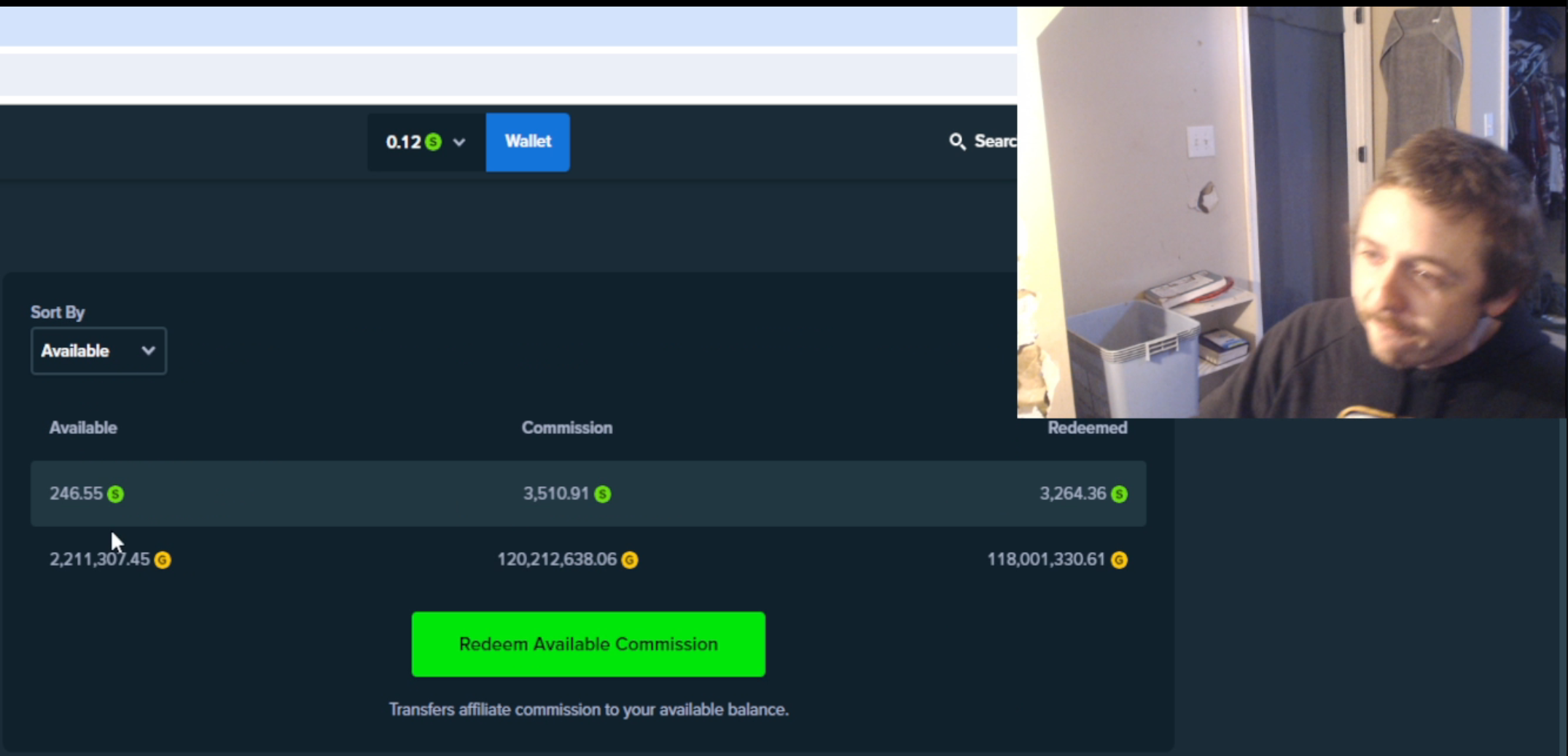The width and height of the screenshot is (1568, 756).
Task: Click the gold coin icon next to 120,212,638.06
Action: tap(630, 560)
